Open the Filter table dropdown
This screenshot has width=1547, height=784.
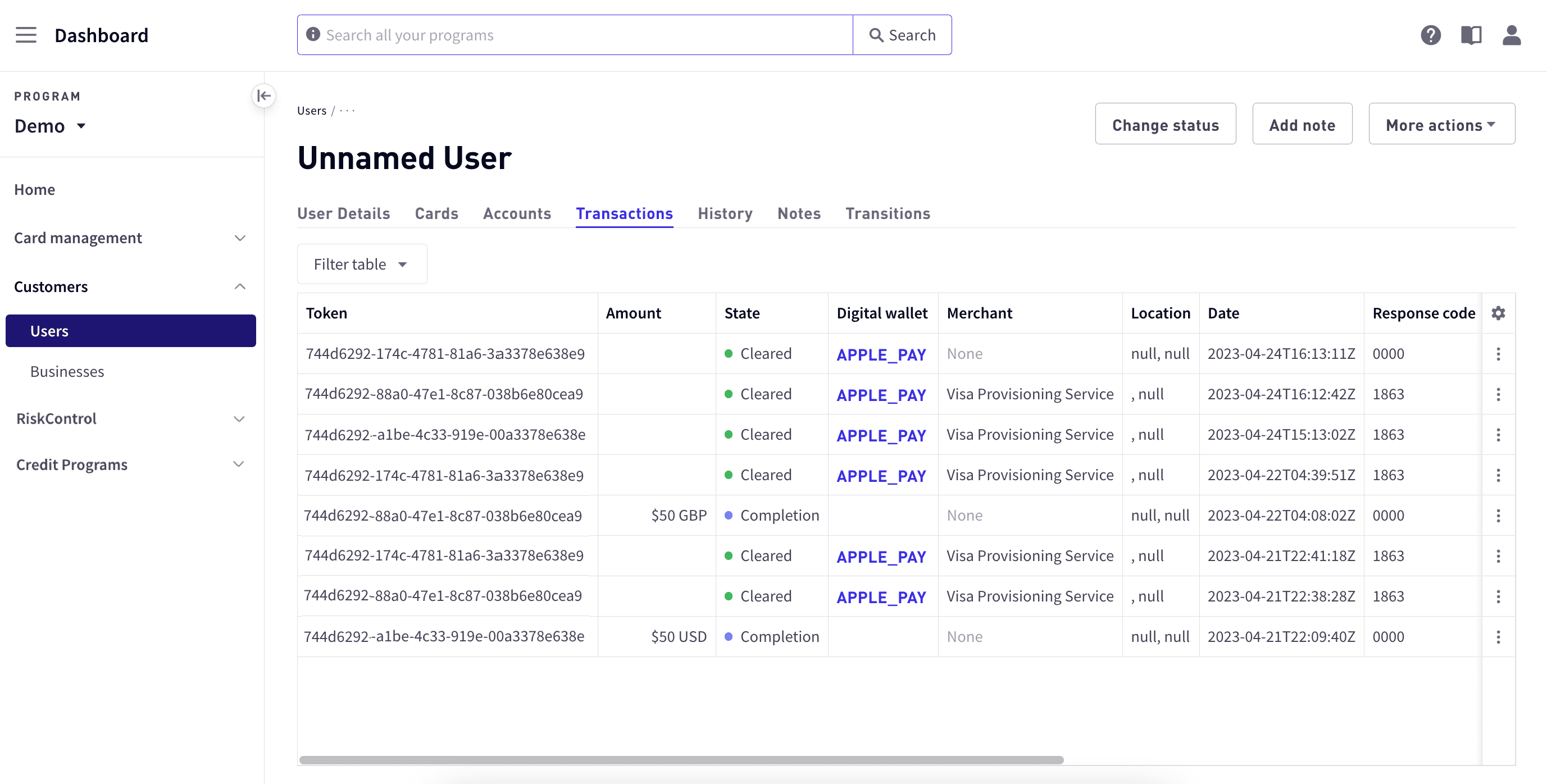point(362,264)
